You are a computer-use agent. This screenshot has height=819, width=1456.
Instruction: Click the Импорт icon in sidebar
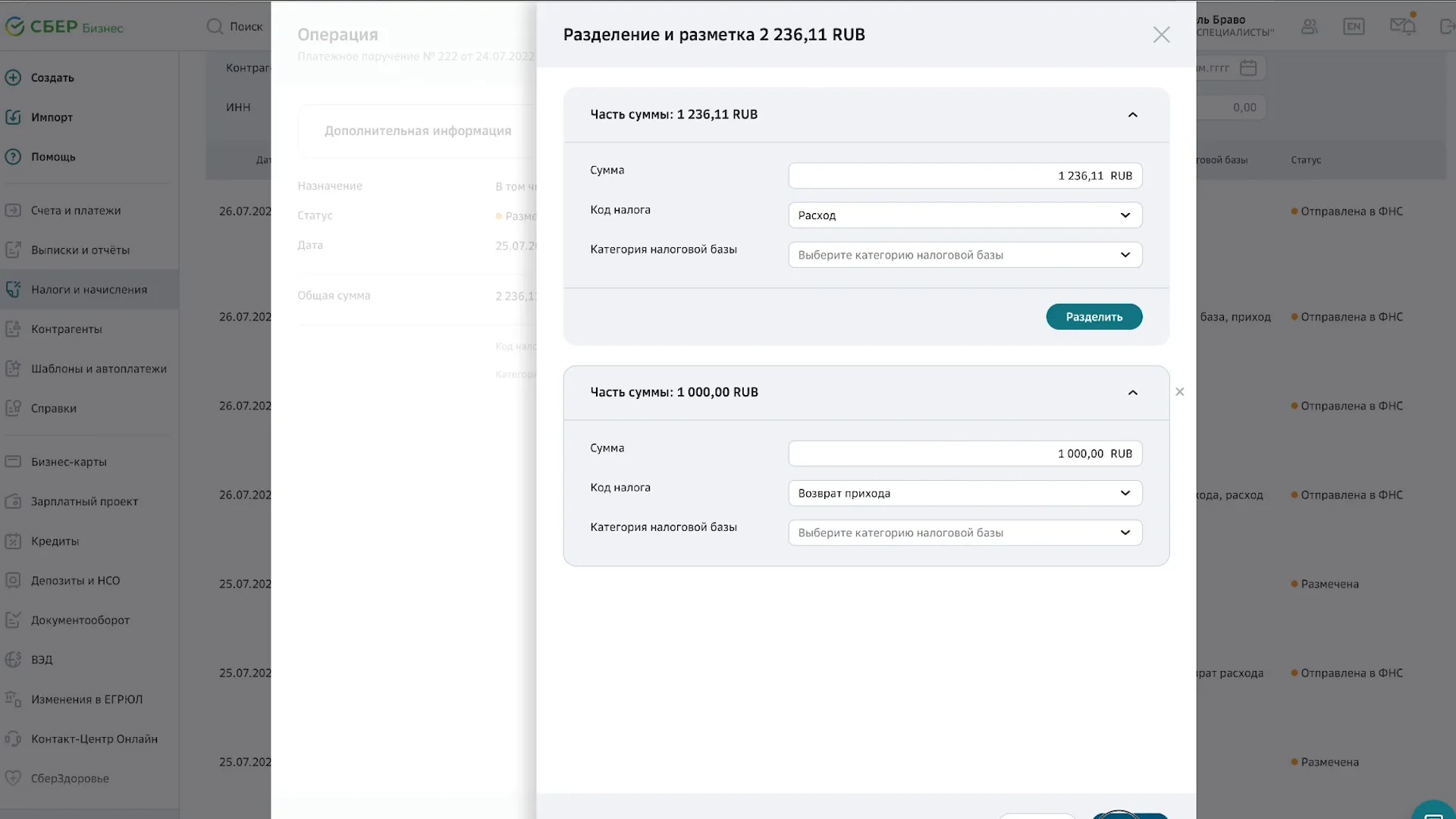click(x=13, y=117)
